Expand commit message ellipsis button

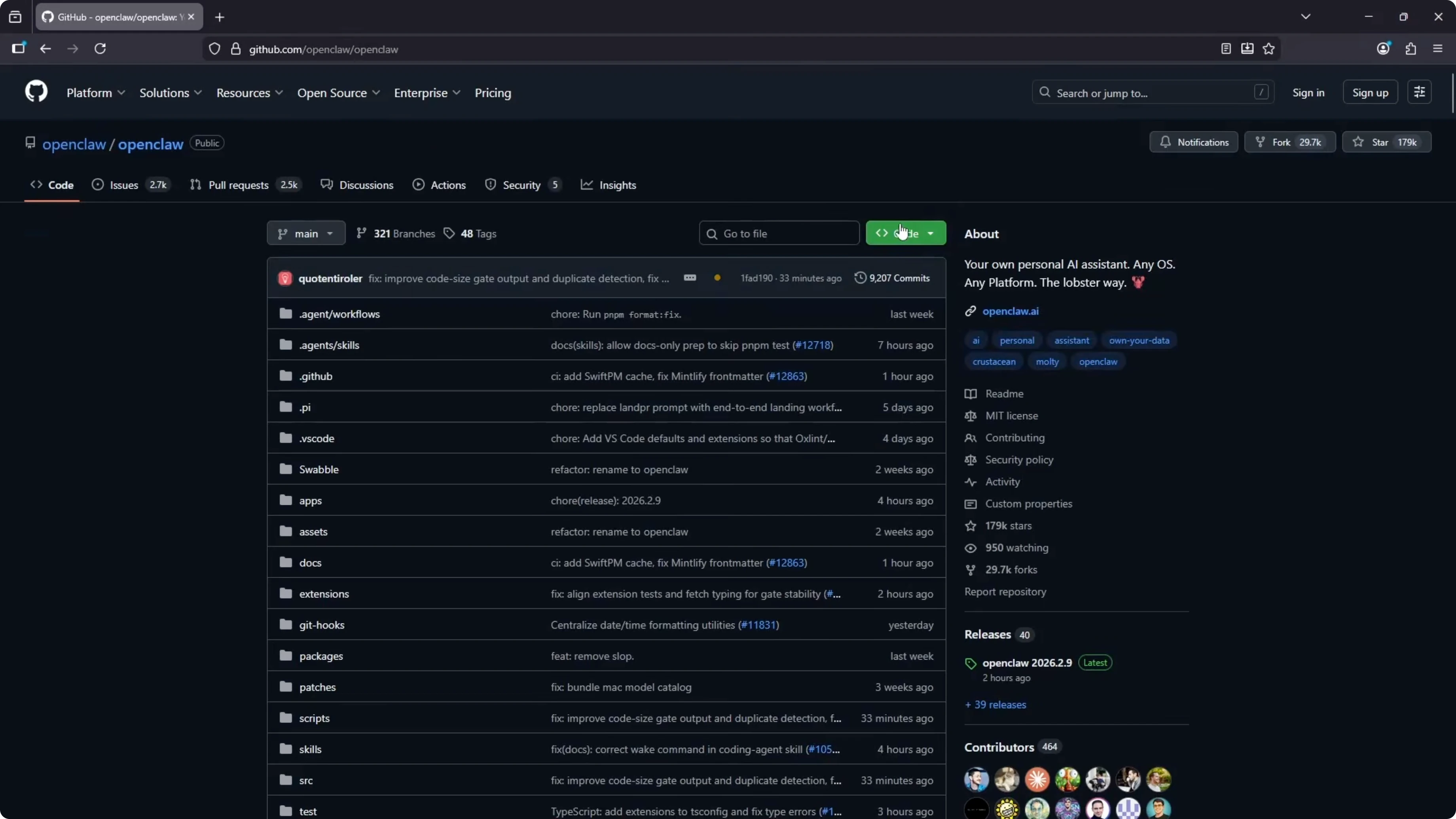tap(690, 277)
